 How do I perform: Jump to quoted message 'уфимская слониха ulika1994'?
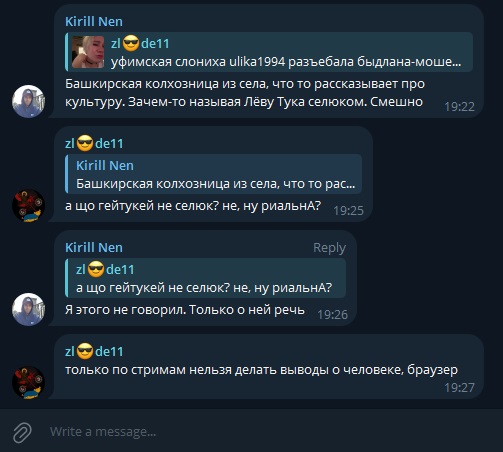(269, 52)
